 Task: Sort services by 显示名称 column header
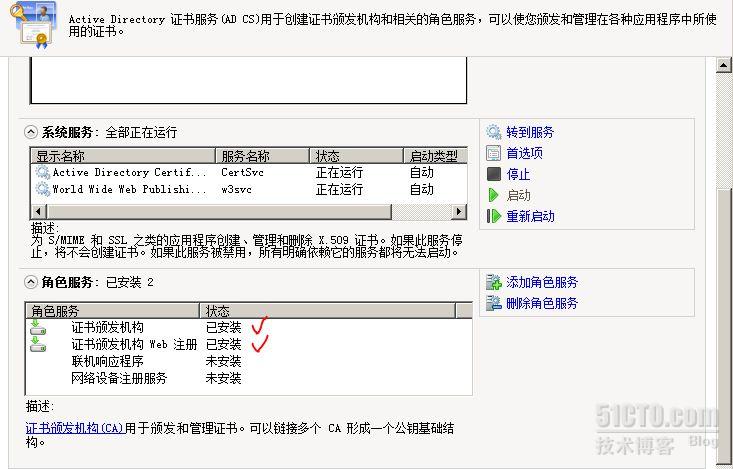(123, 156)
